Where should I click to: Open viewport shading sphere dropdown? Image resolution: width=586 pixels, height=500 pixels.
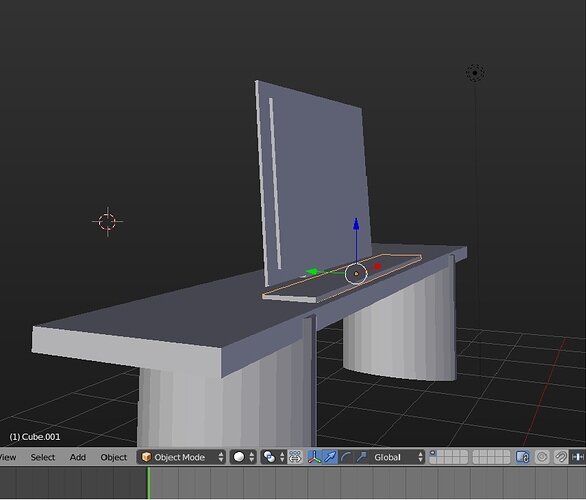coord(243,457)
